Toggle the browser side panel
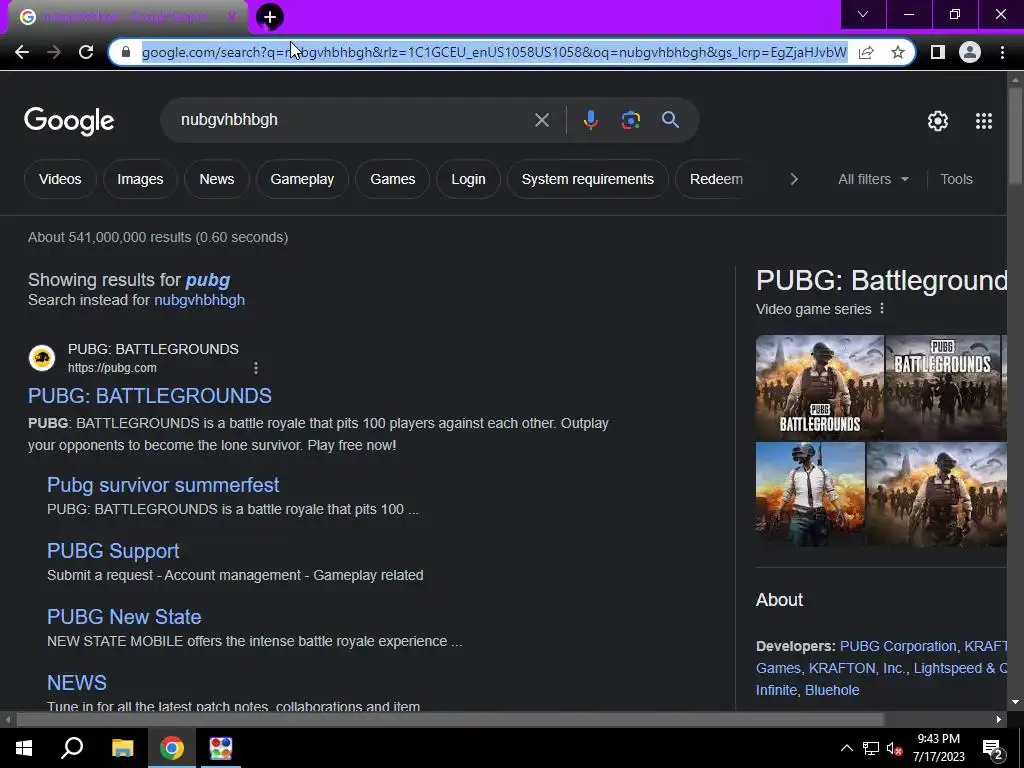 pyautogui.click(x=938, y=52)
